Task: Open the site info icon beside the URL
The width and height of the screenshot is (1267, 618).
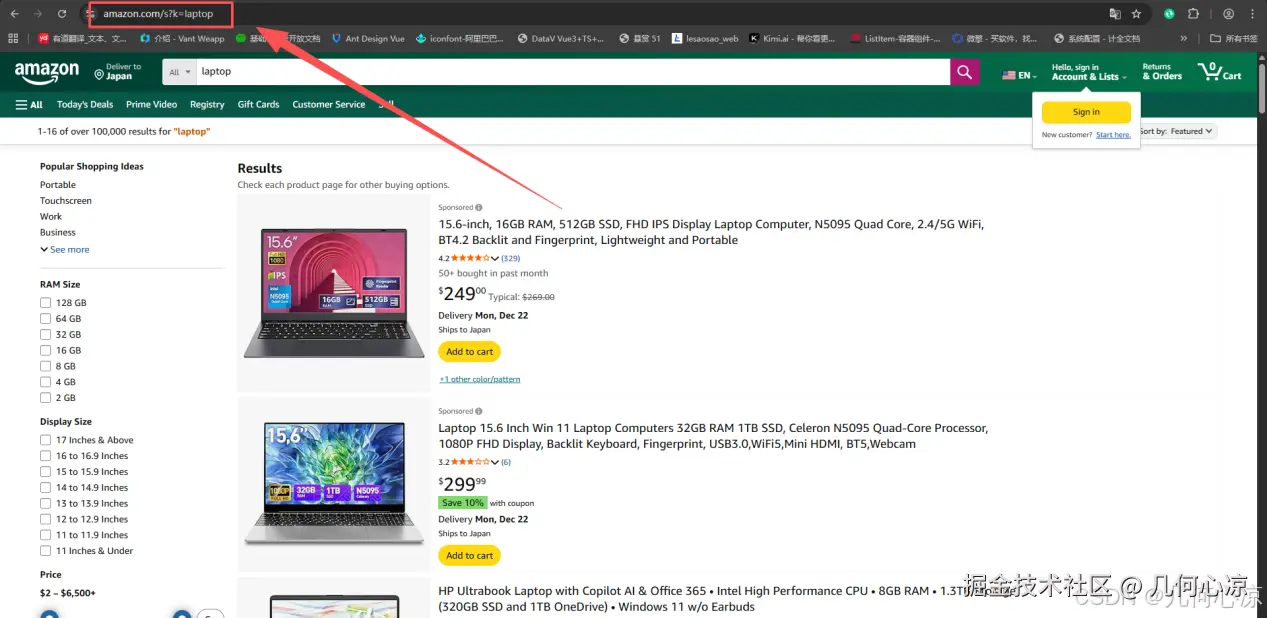Action: click(90, 14)
